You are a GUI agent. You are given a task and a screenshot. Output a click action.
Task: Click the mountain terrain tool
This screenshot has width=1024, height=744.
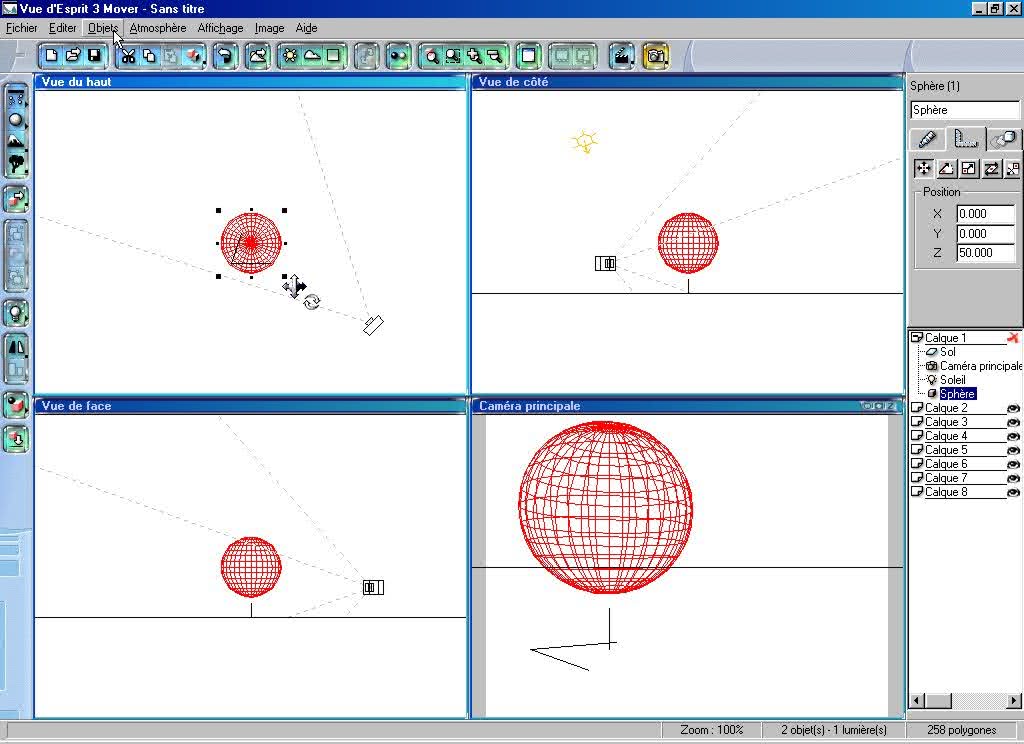tap(16, 141)
